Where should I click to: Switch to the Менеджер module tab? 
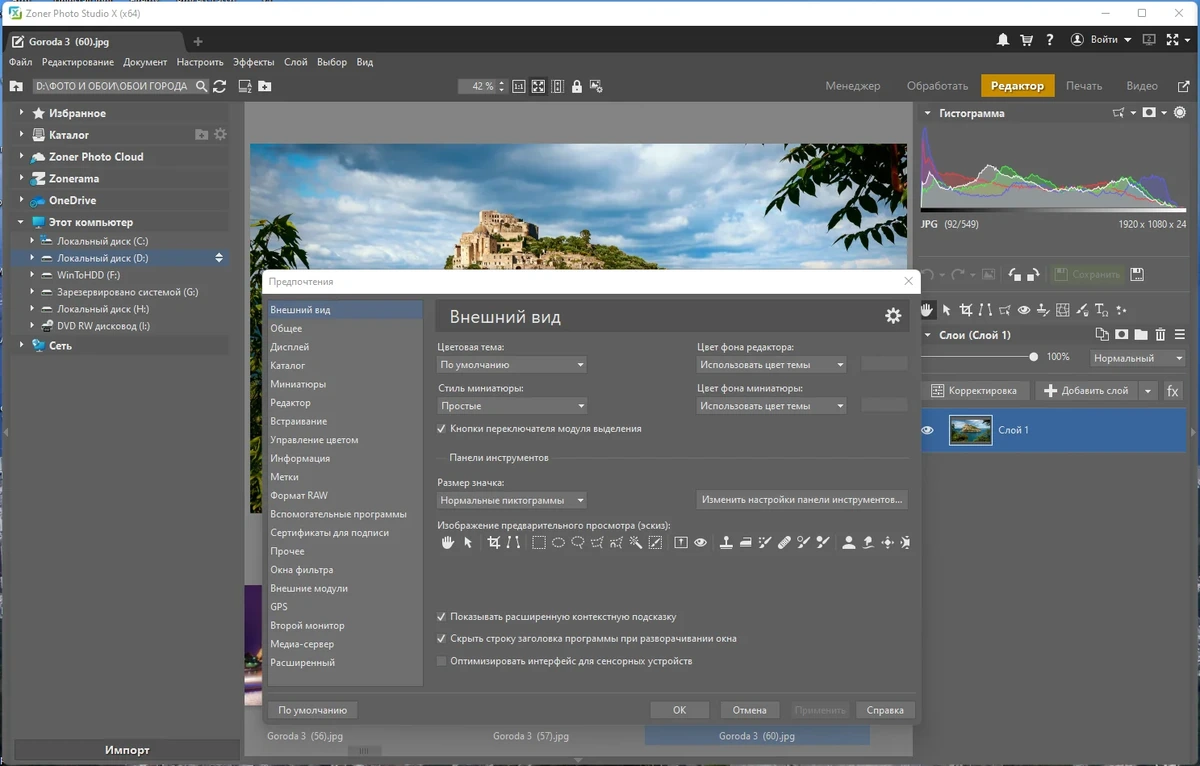[x=853, y=86]
